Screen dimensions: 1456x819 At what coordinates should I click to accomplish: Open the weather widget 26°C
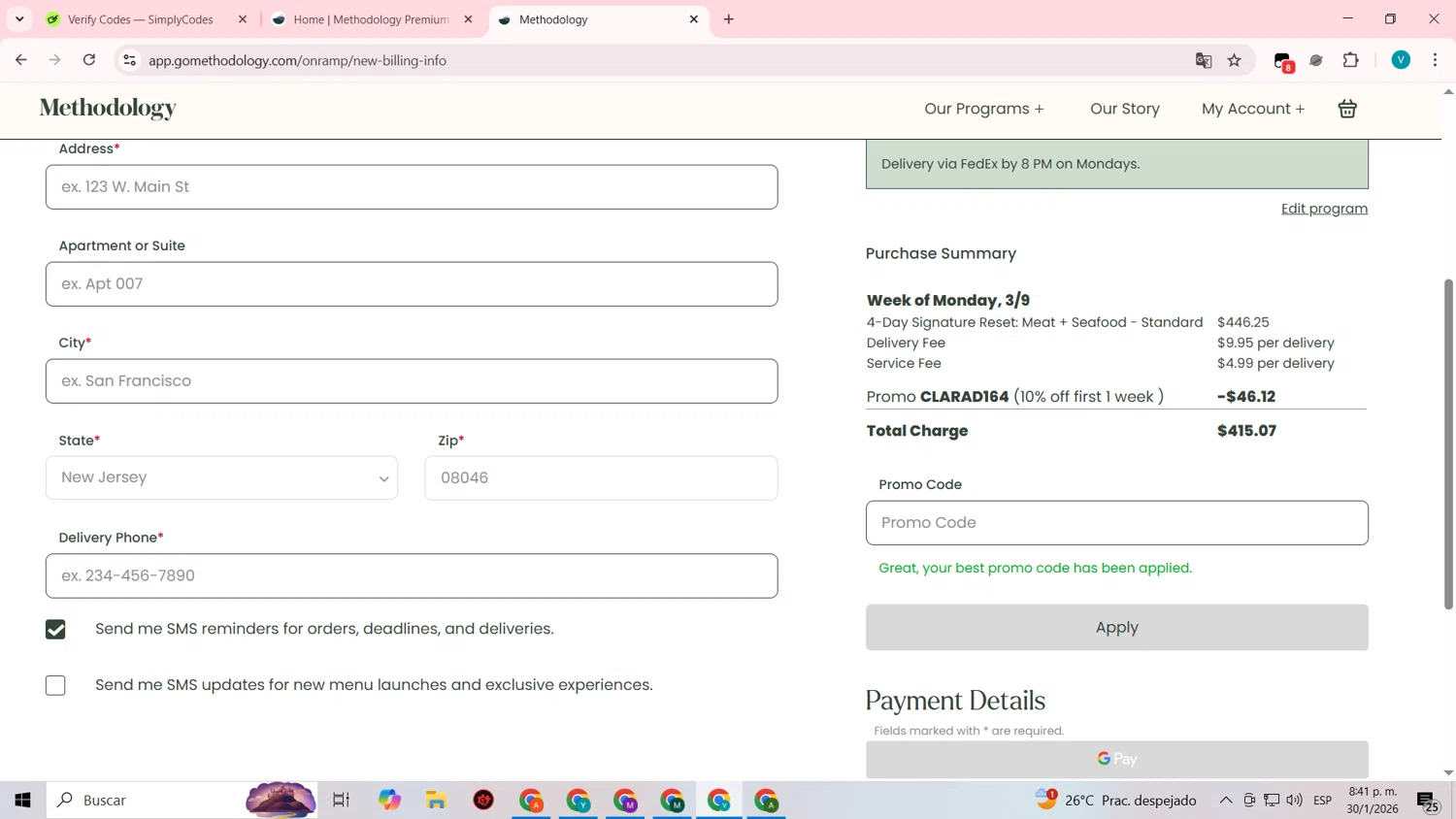1116,801
